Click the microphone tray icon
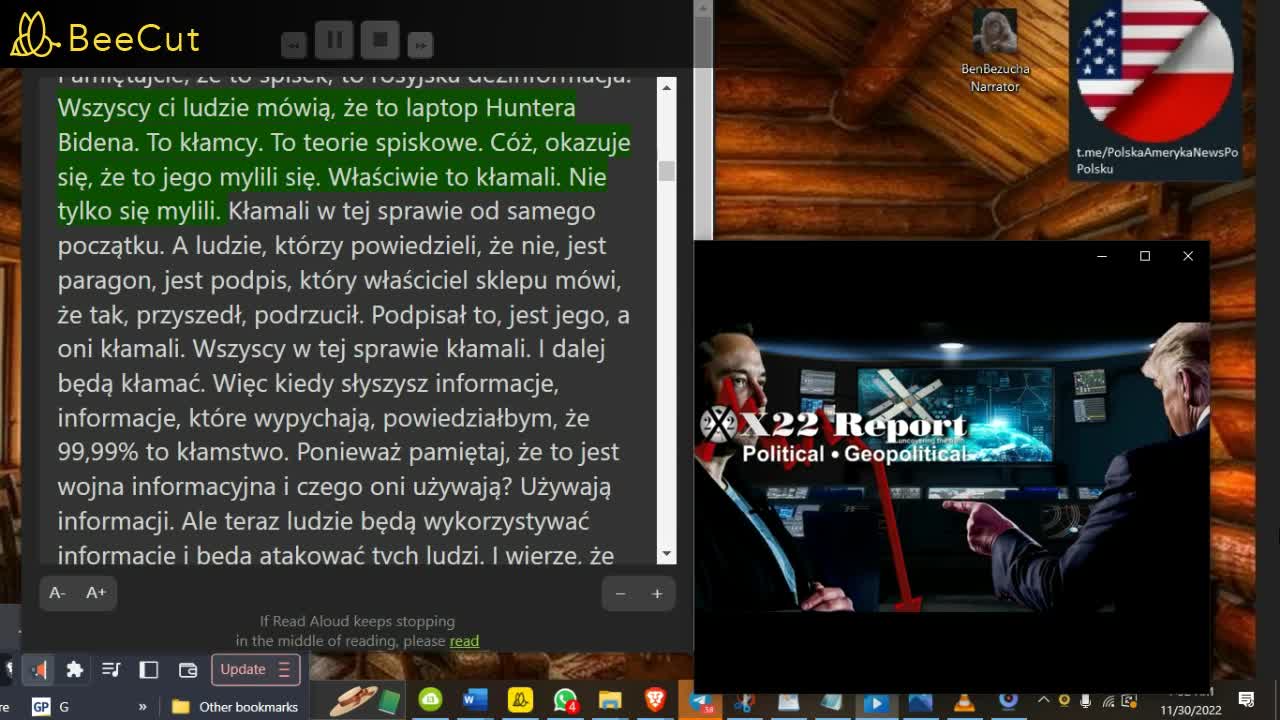The height and width of the screenshot is (720, 1280). tap(1086, 700)
